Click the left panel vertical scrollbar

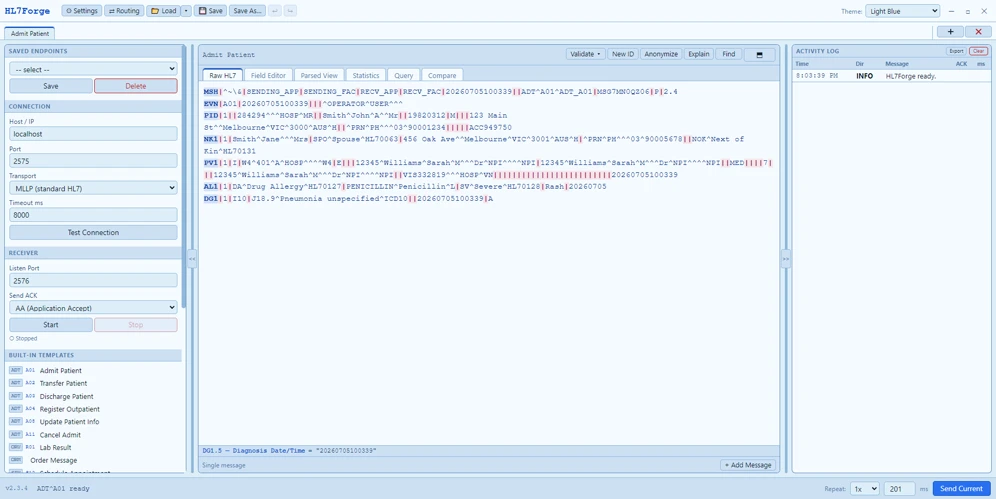[184, 178]
